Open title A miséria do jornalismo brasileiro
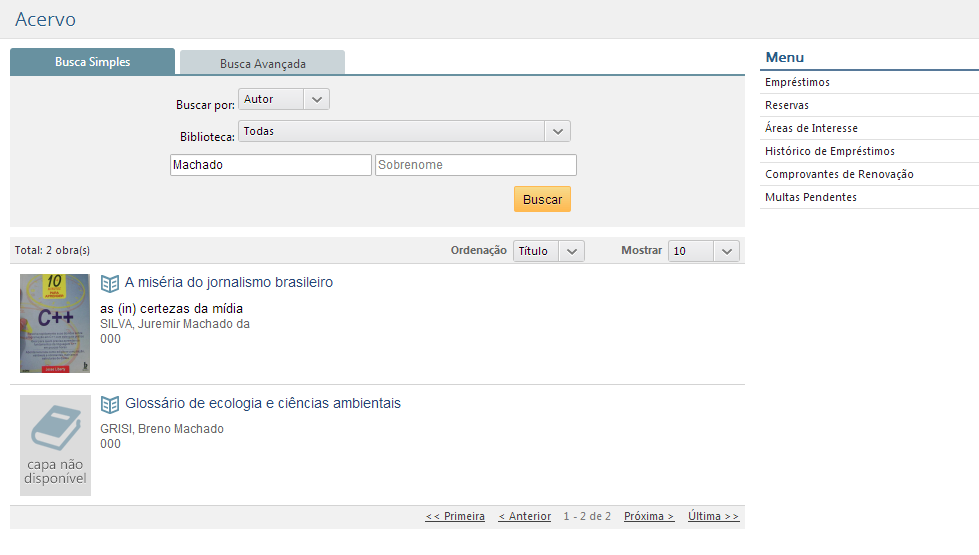The image size is (979, 555). [228, 283]
